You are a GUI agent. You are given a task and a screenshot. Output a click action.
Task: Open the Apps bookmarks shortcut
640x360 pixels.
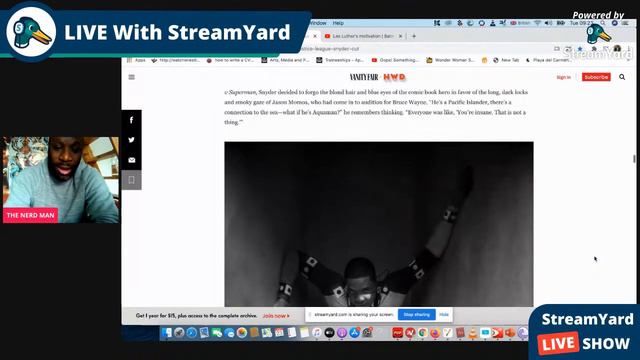click(137, 60)
